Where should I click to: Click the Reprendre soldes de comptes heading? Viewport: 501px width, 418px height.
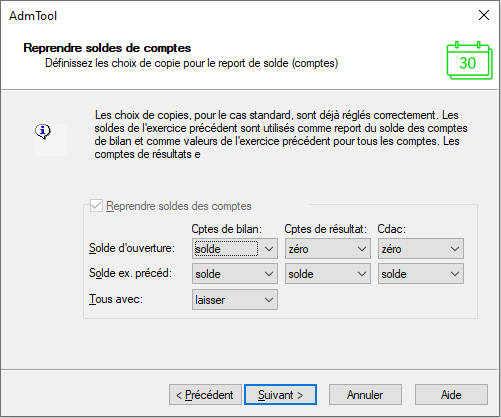pos(107,48)
